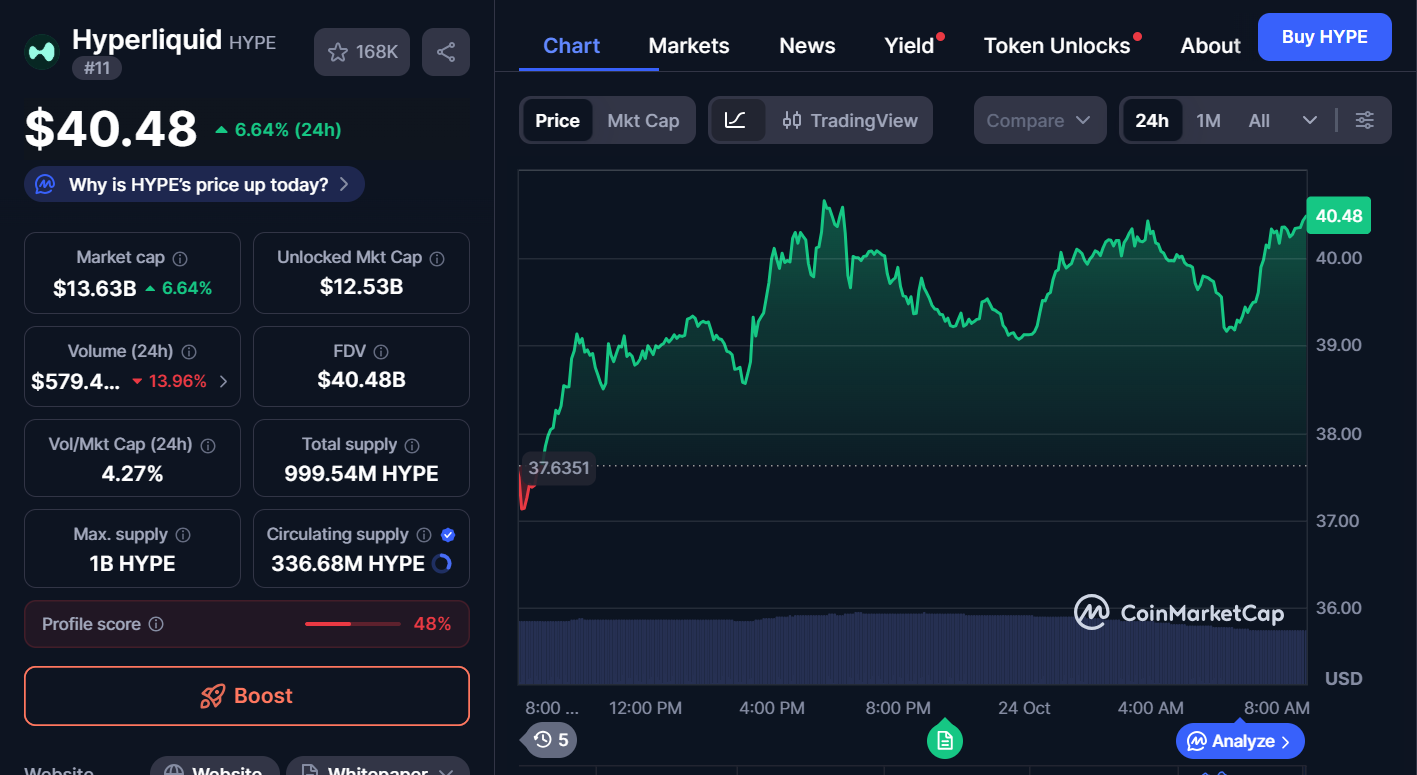Viewport: 1417px width, 775px height.
Task: Expand Volume (24h) details arrow
Action: [x=223, y=381]
